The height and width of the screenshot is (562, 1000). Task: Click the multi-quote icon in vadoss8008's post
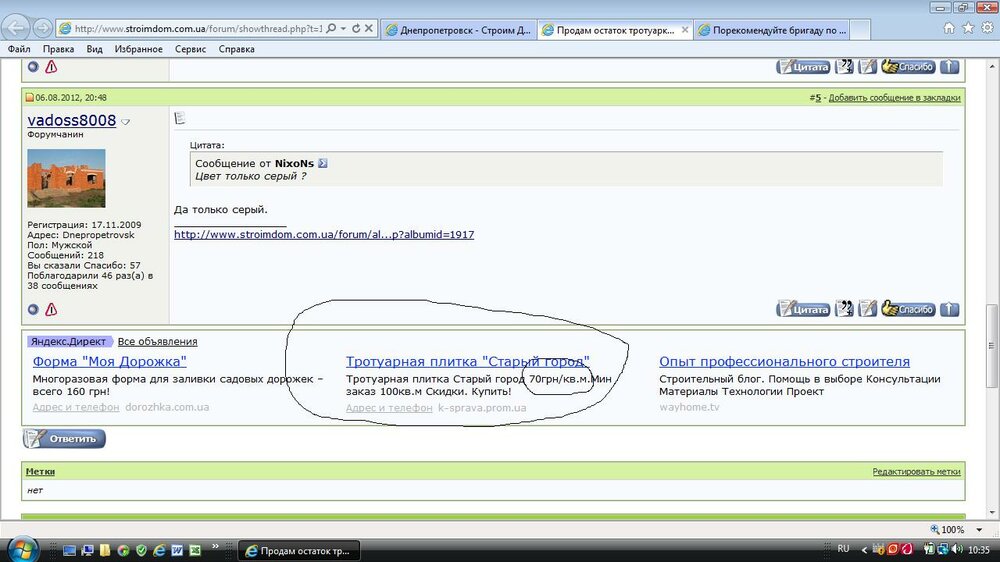(844, 309)
